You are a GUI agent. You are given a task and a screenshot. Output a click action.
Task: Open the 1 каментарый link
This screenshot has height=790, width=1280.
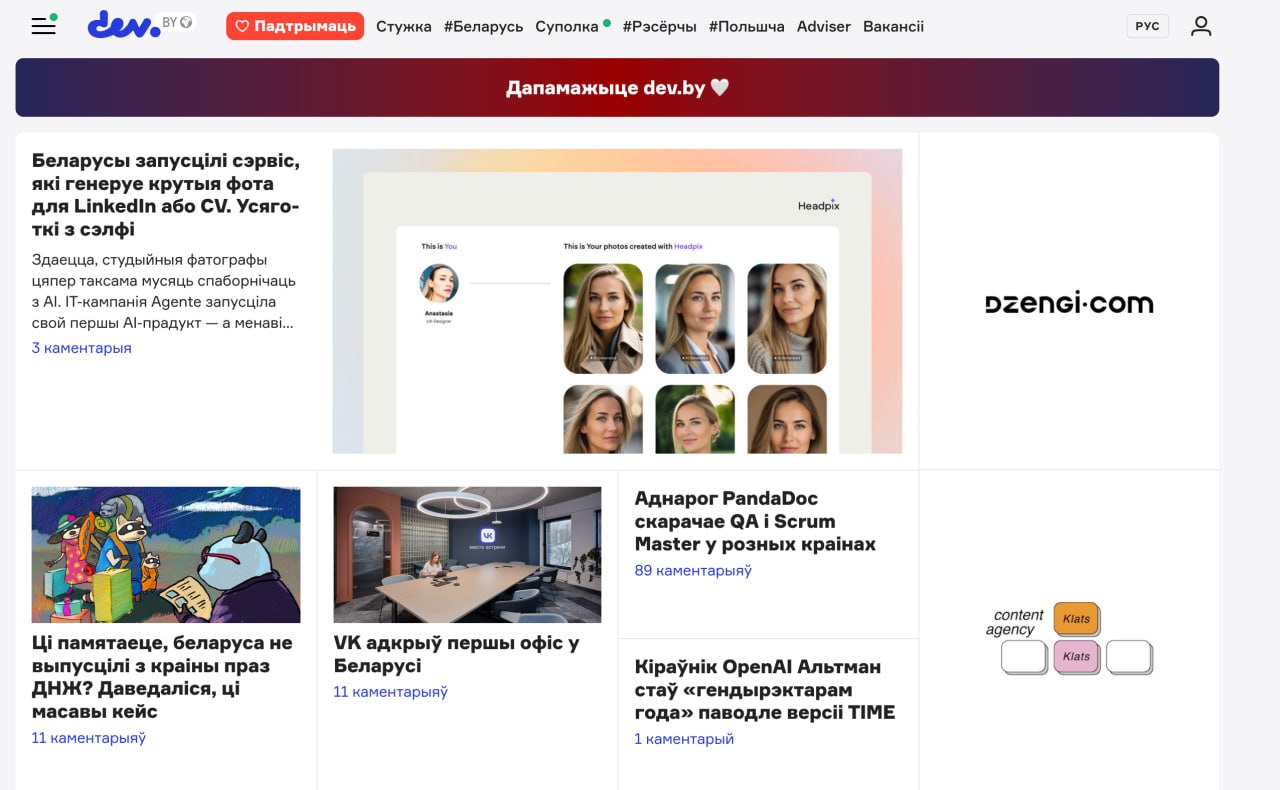(684, 739)
